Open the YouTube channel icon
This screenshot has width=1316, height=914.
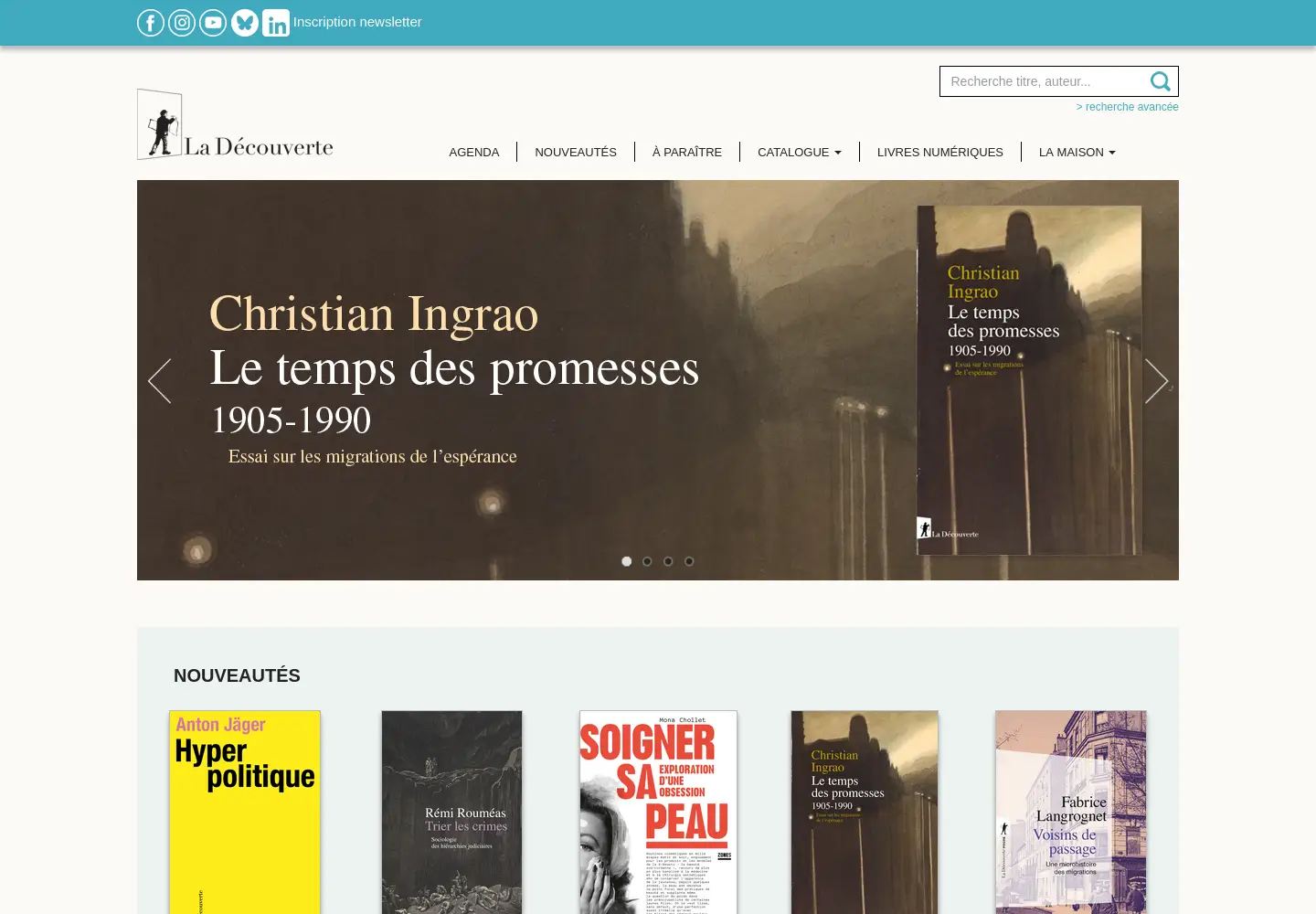(x=213, y=23)
